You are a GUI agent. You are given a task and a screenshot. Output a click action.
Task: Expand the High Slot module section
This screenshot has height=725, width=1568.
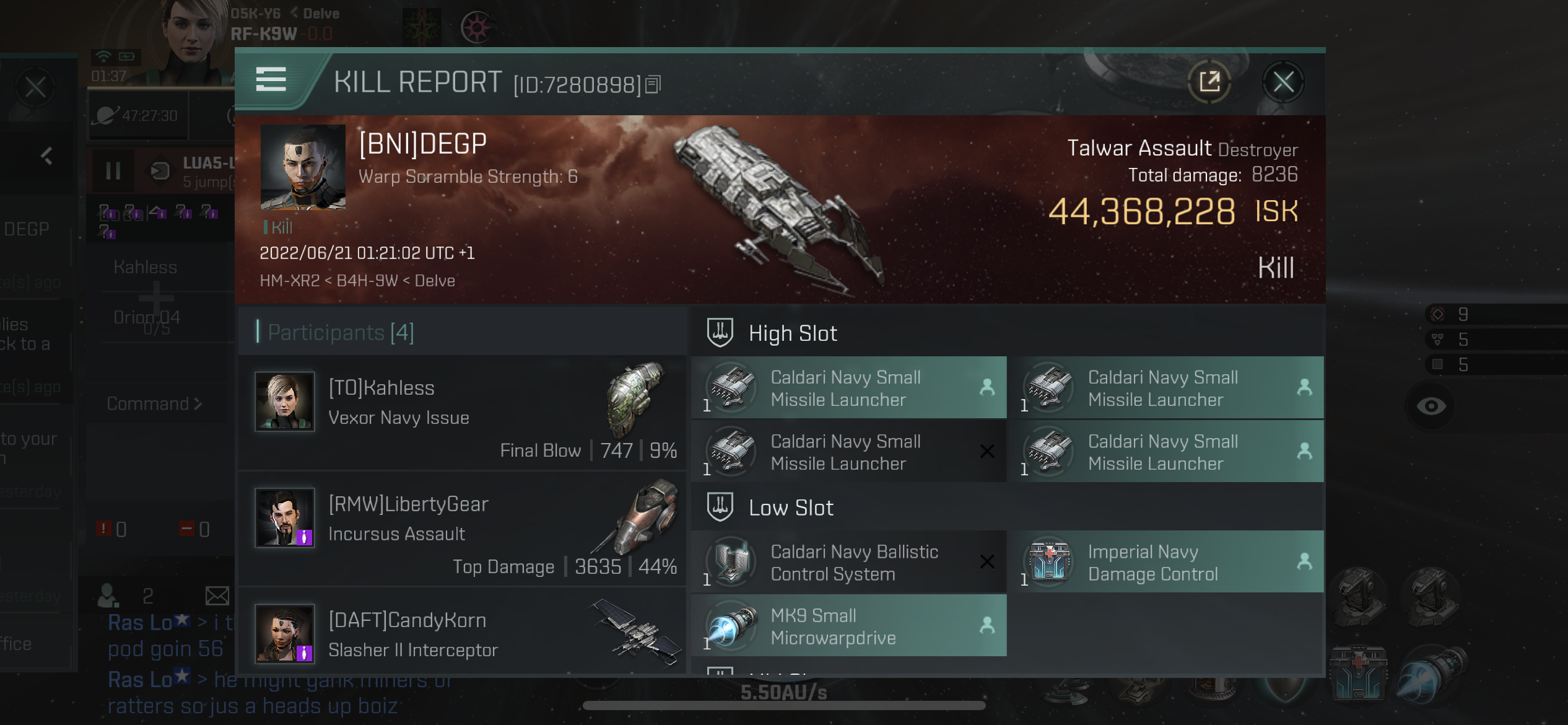(x=790, y=333)
